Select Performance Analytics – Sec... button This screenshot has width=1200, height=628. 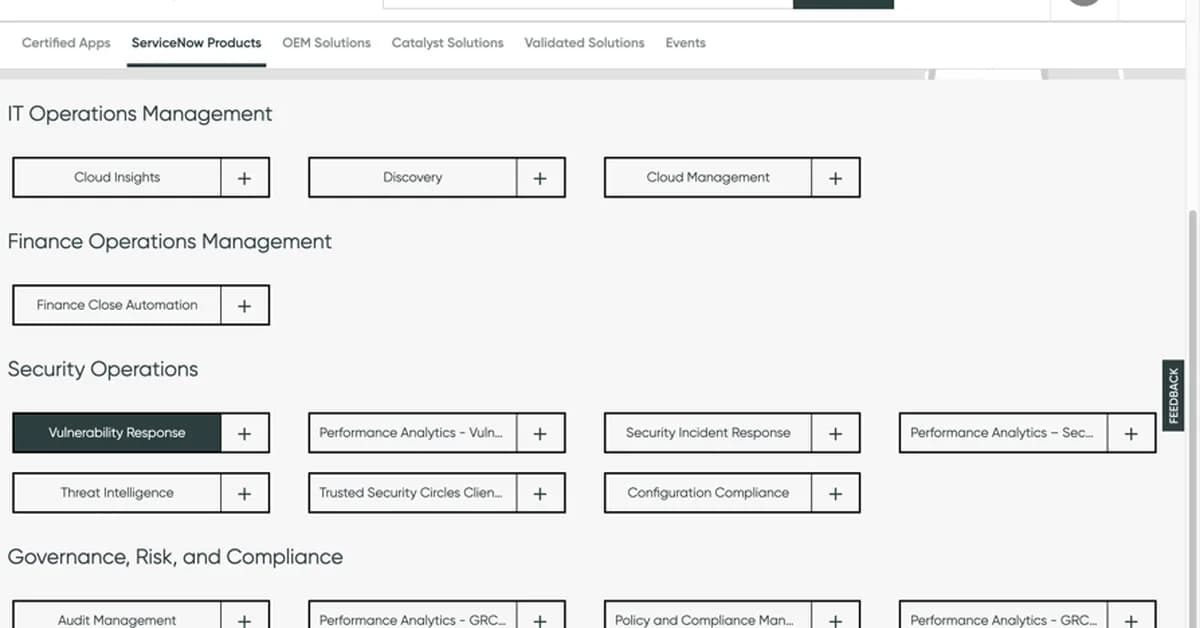(1004, 434)
